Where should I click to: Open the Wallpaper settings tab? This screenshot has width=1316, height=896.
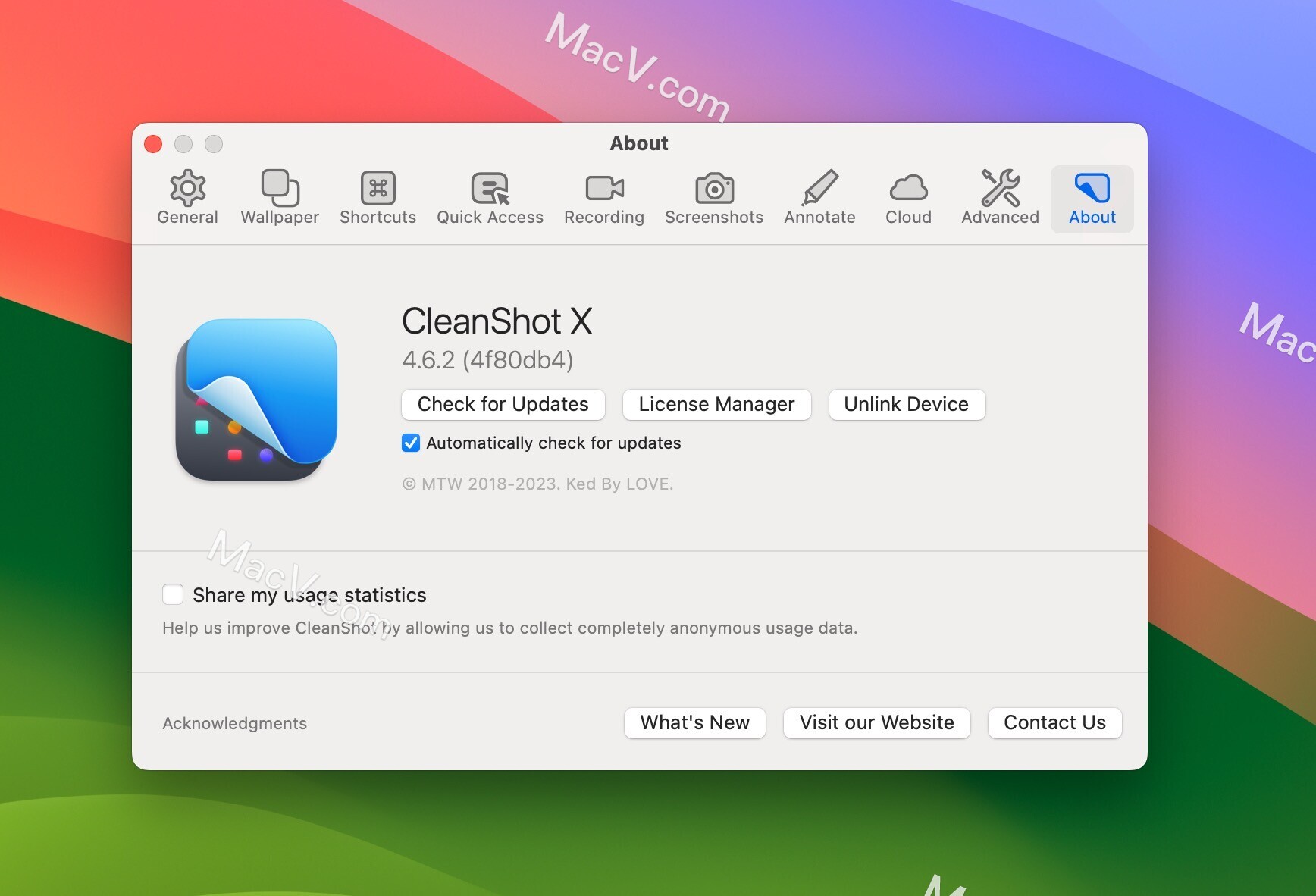point(280,199)
